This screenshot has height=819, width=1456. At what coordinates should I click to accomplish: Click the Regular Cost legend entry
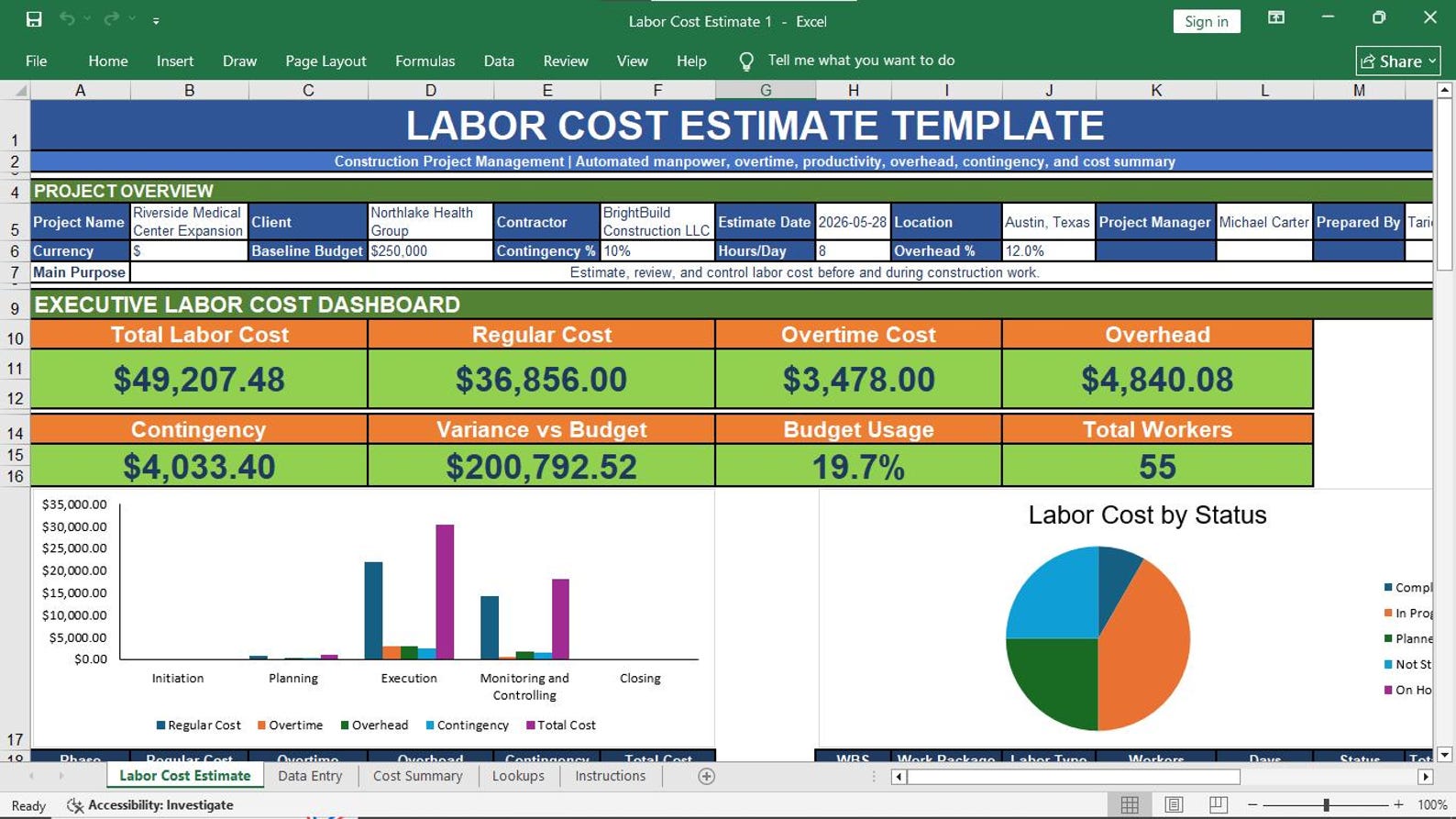pos(198,725)
